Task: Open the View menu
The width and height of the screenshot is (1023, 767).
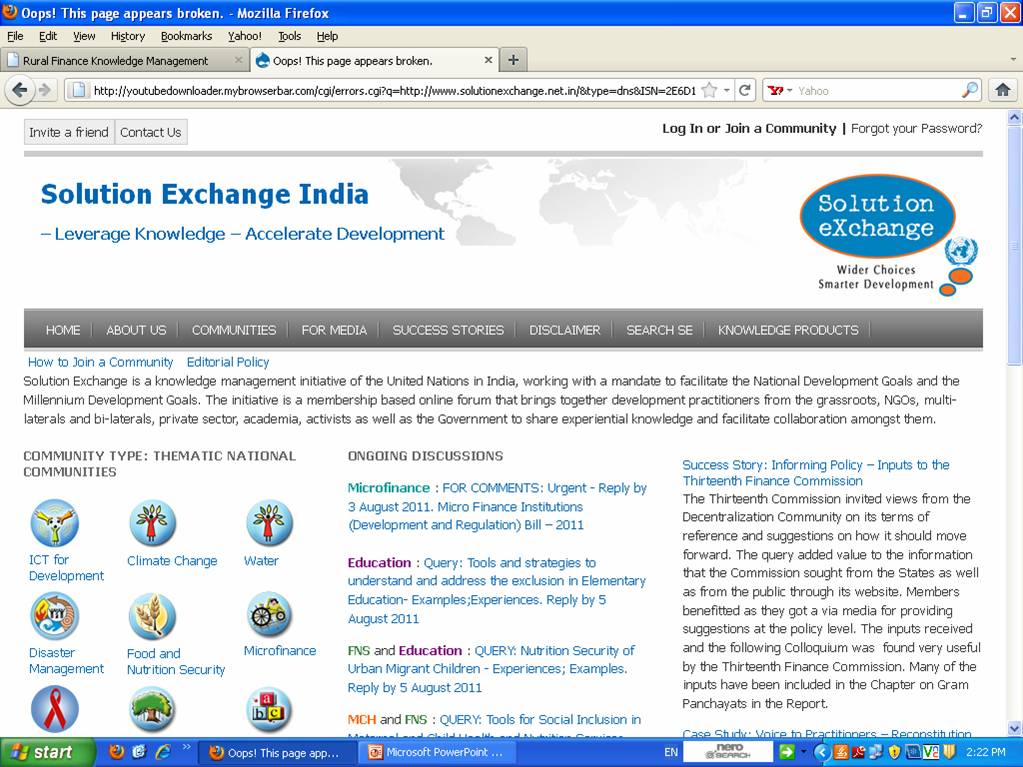Action: (x=84, y=36)
